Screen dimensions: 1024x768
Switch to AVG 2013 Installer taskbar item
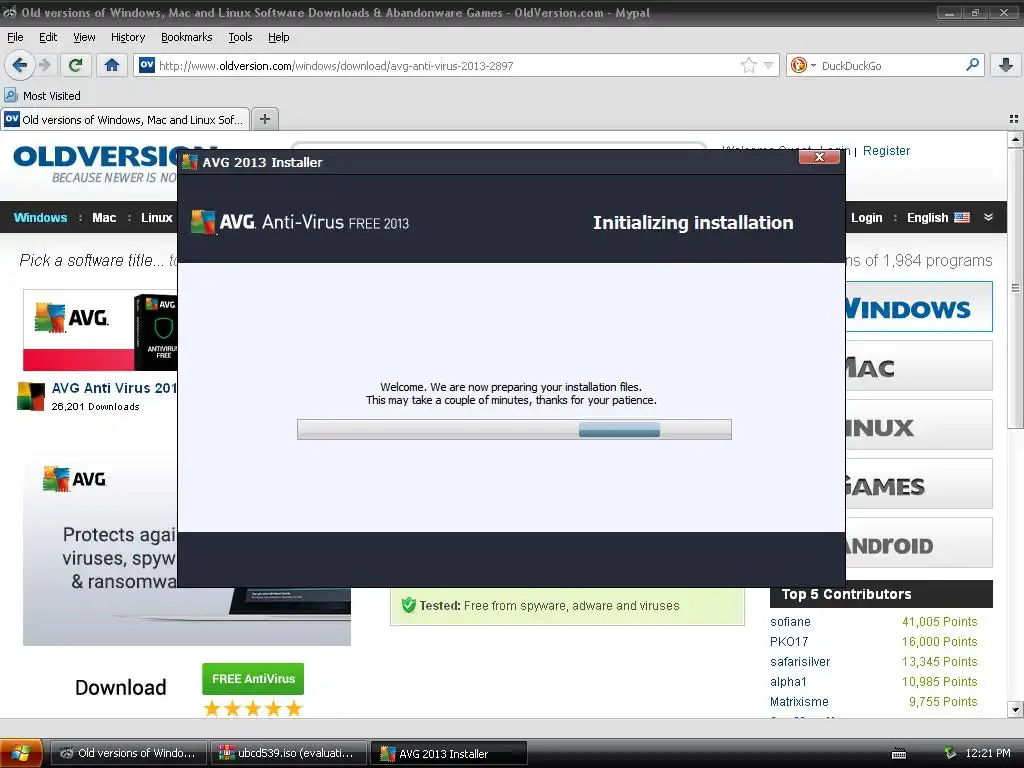coord(449,753)
